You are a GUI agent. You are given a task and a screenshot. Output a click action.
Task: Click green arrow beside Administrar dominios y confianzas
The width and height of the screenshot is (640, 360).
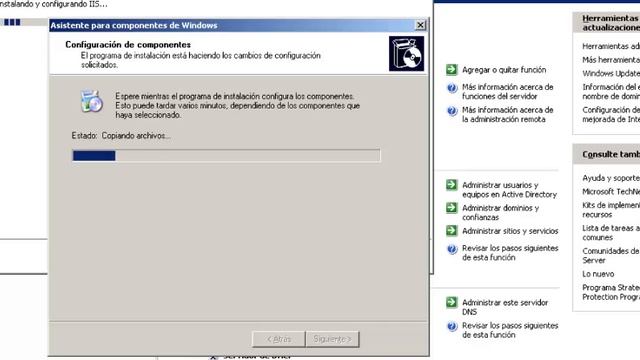451,208
